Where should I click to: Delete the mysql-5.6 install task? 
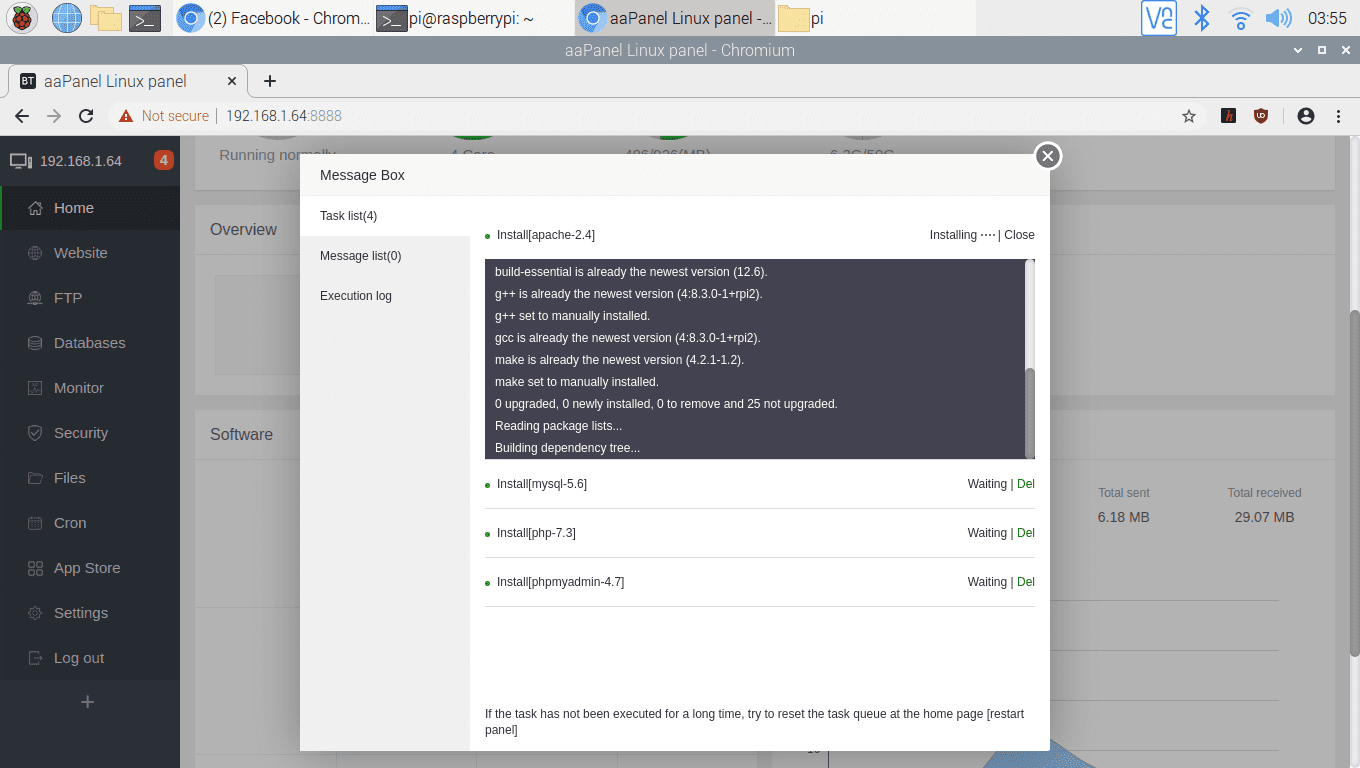click(1025, 484)
